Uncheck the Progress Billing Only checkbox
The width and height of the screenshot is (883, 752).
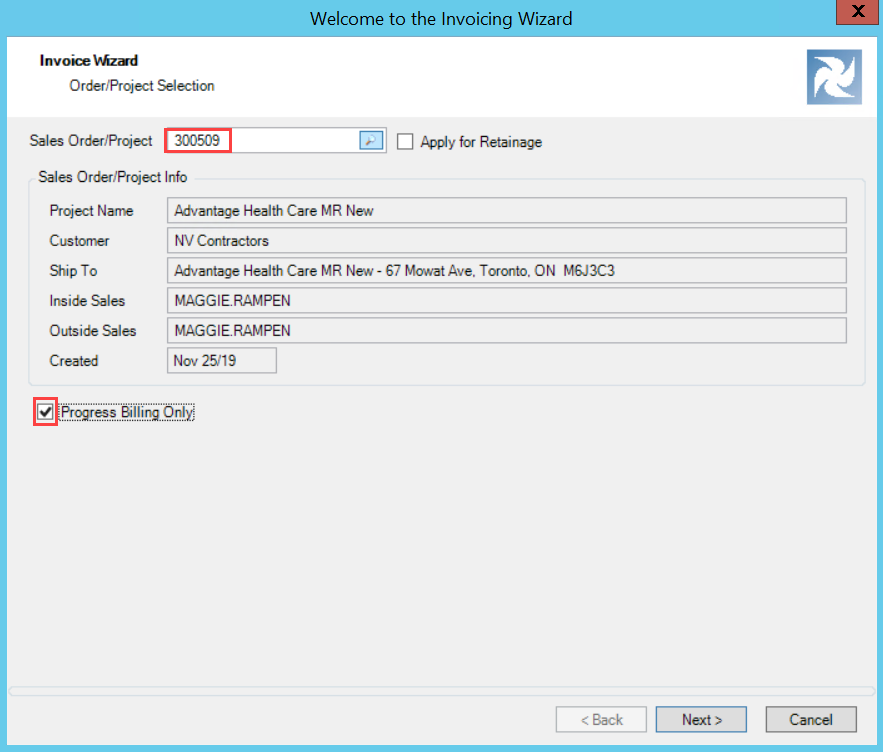45,412
